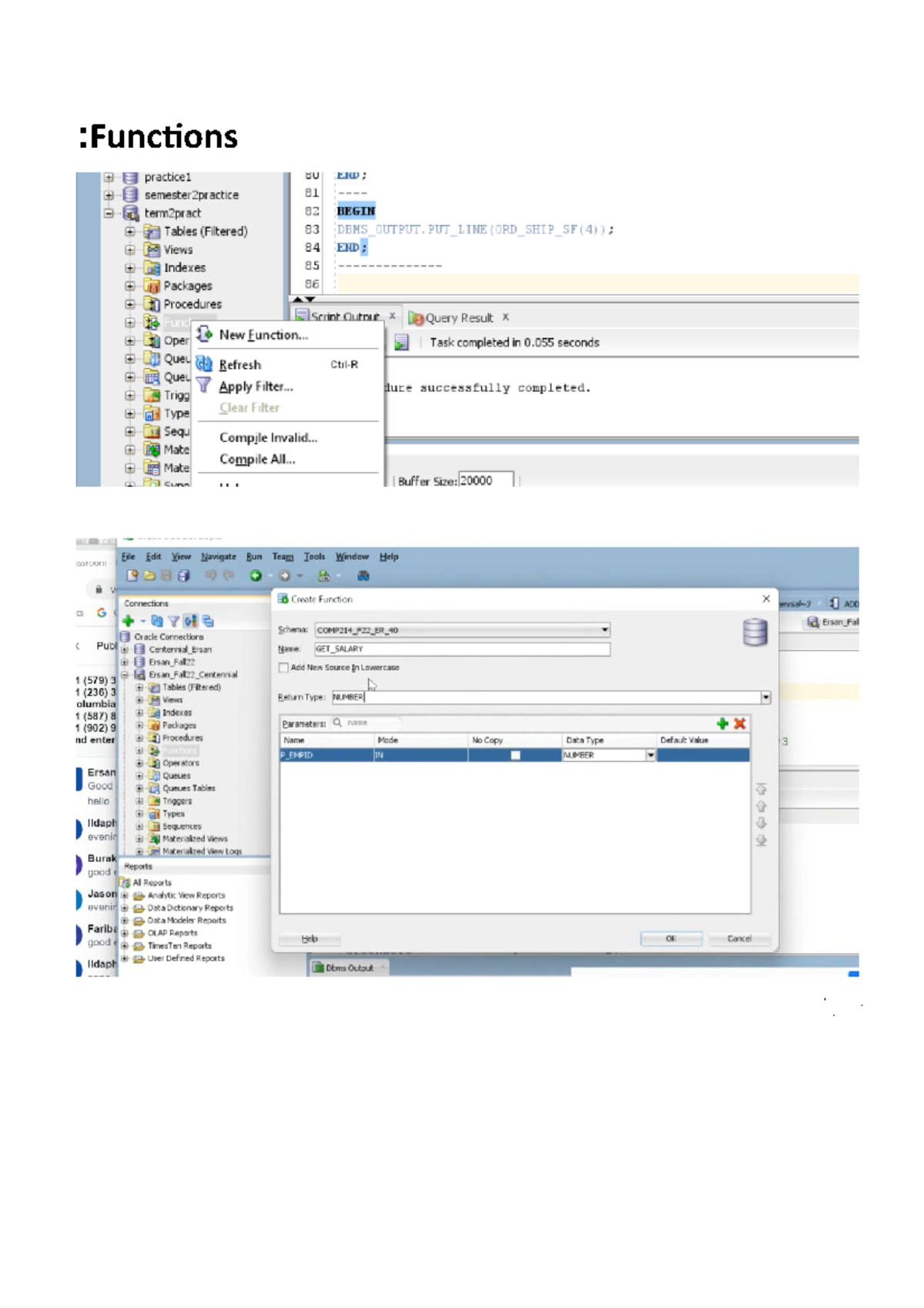Click the Save All toolbar icon
This screenshot has height=1308, width=924.
(183, 575)
